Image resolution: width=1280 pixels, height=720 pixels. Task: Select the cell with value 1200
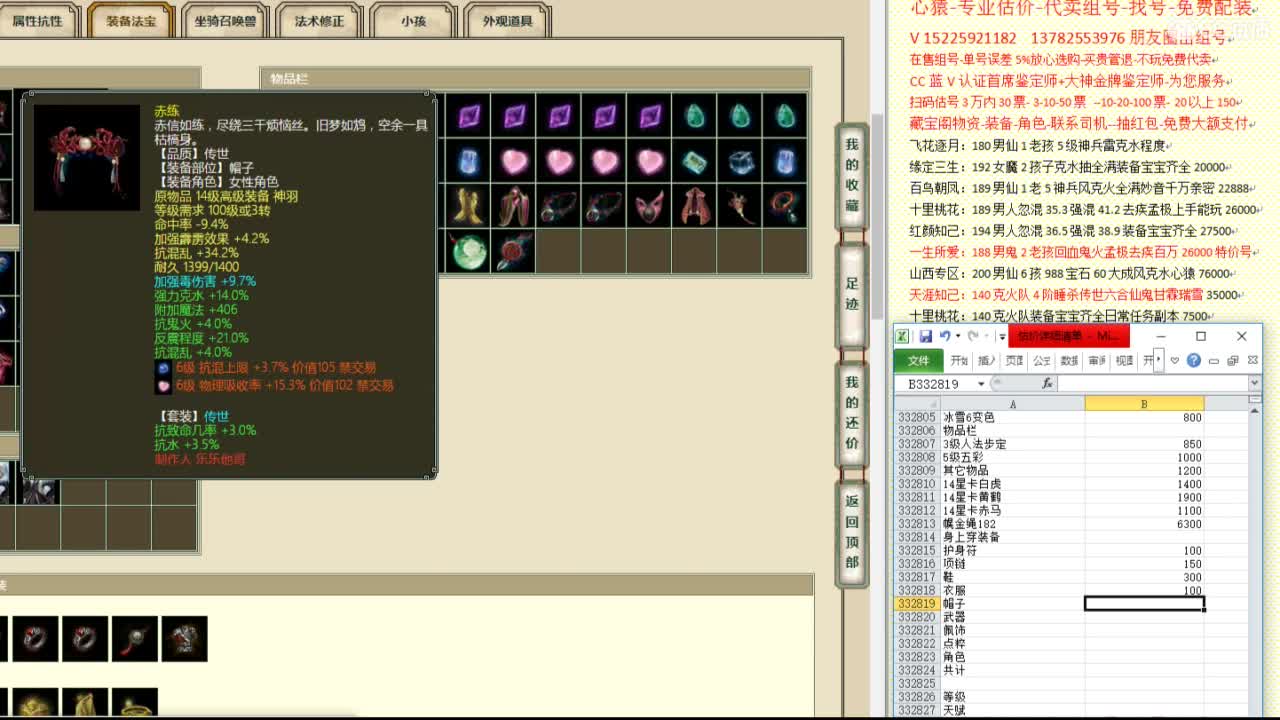(1144, 471)
